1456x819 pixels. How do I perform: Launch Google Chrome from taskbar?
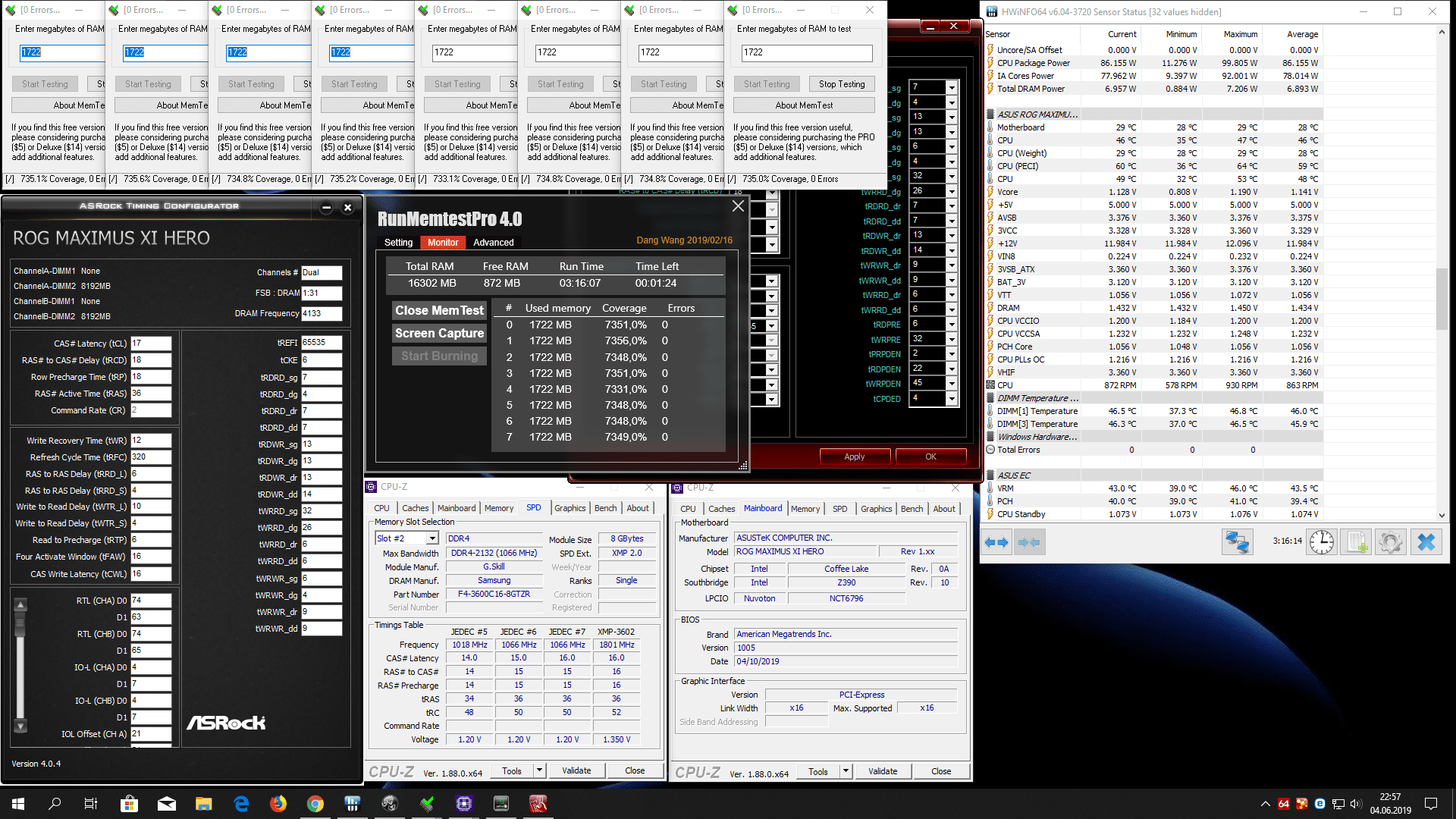click(x=315, y=804)
